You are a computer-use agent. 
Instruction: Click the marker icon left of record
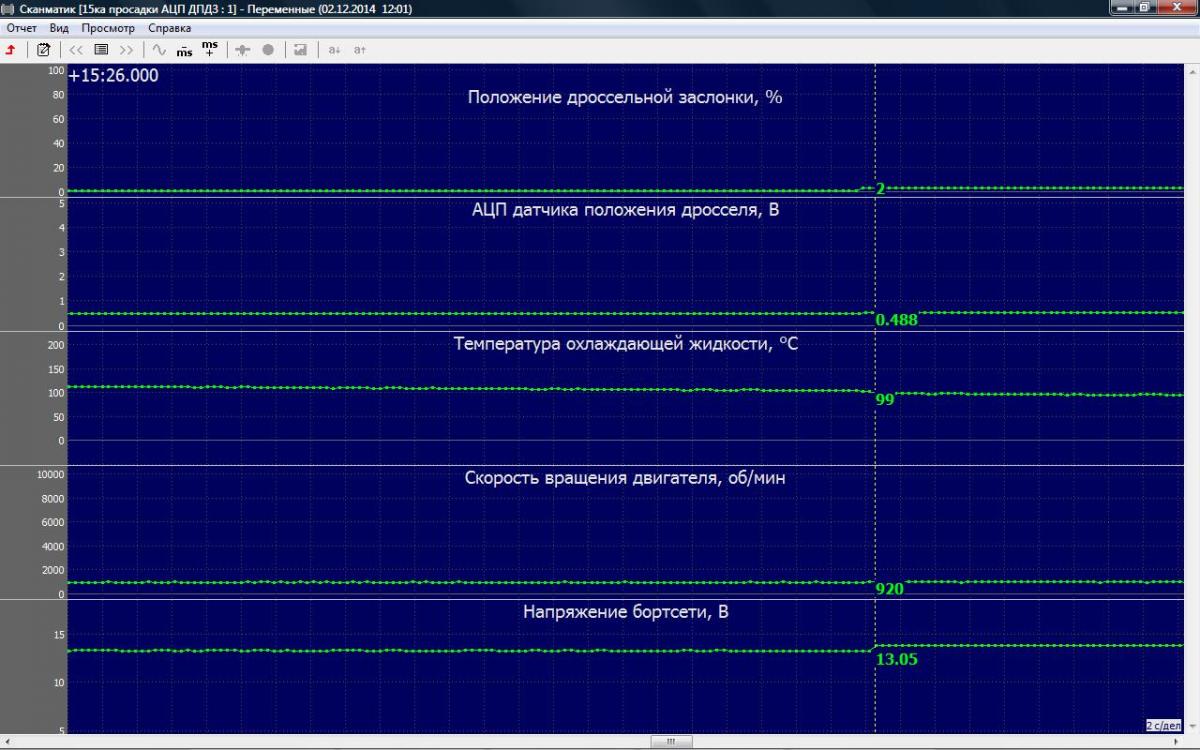[243, 49]
